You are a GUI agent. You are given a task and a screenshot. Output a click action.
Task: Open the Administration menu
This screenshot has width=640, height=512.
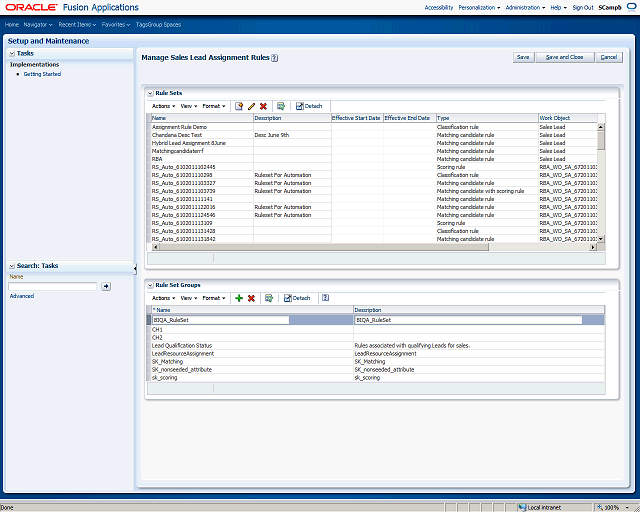525,7
